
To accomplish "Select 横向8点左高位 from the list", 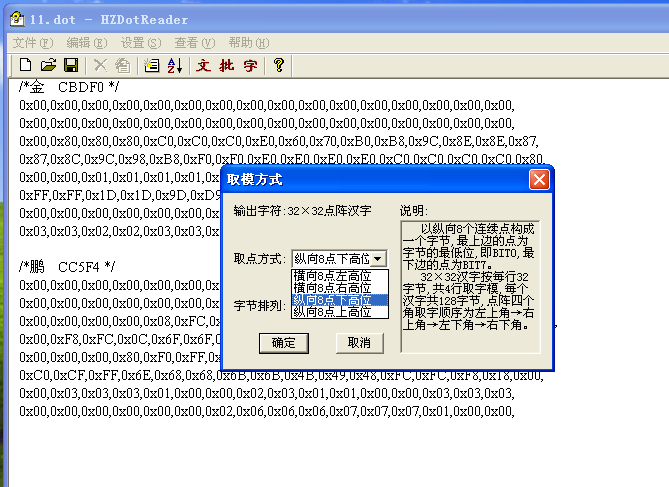I will [x=331, y=274].
